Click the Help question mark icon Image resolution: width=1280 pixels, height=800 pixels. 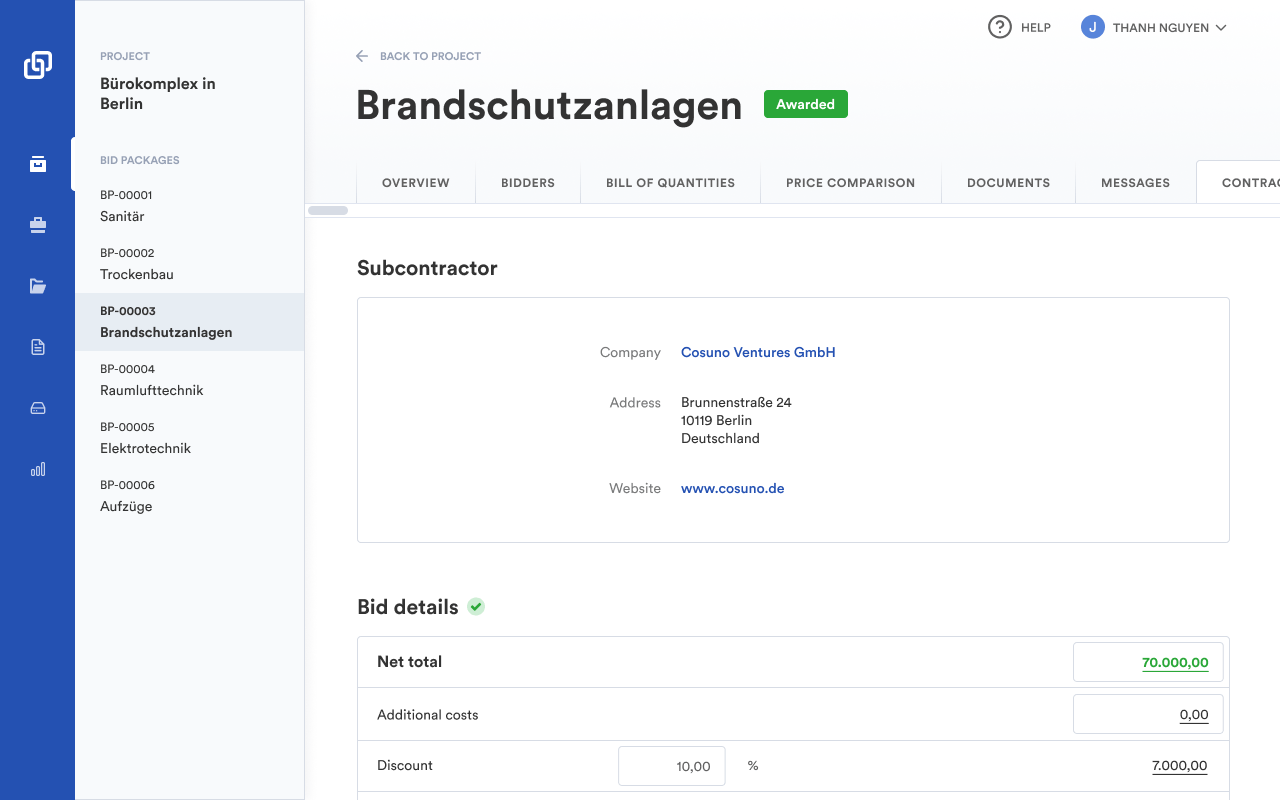999,28
